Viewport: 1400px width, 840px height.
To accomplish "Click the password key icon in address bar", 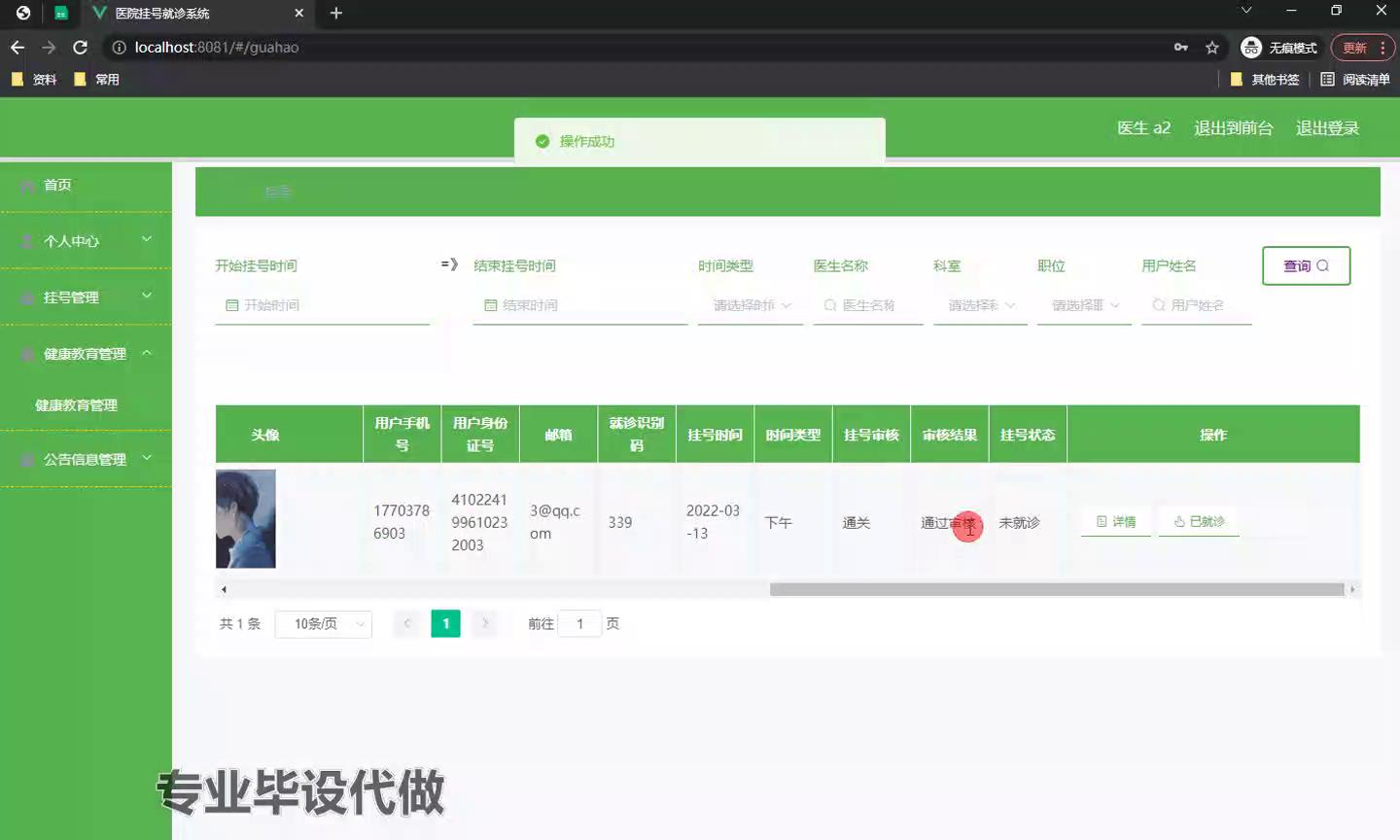I will point(1180,47).
